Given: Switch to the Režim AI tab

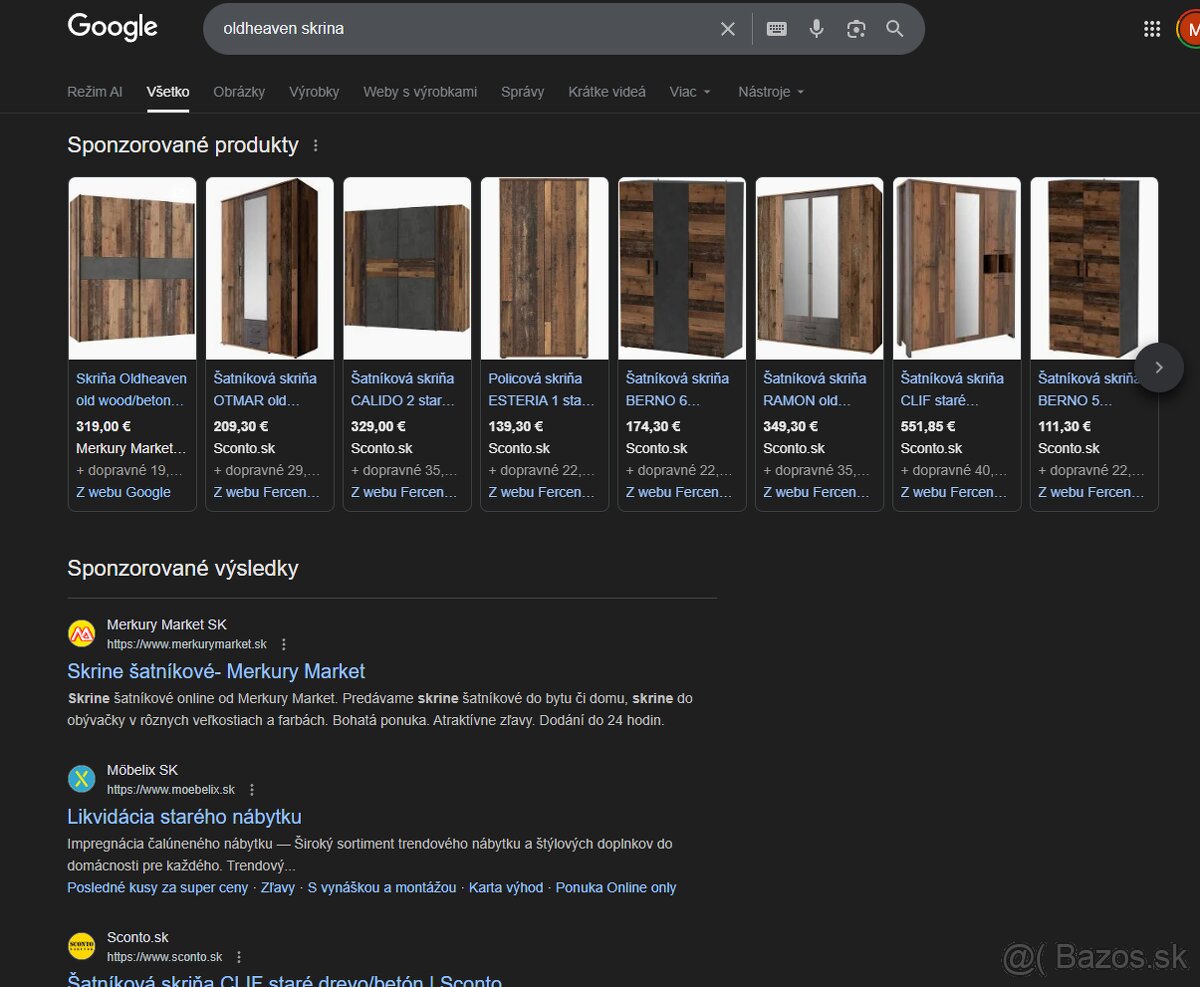Looking at the screenshot, I should click(94, 92).
